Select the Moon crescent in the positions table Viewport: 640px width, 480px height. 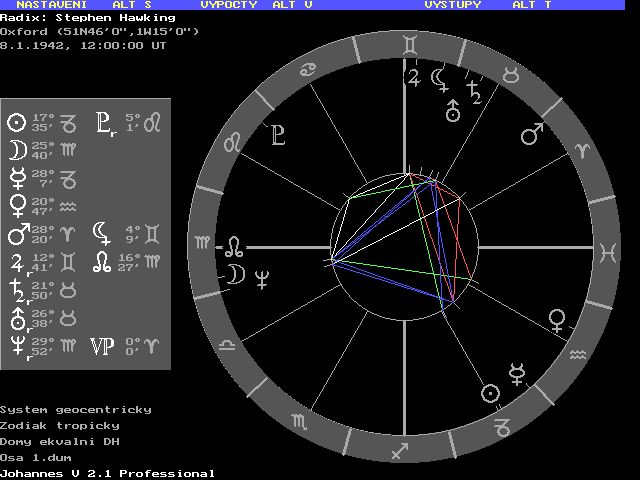pos(16,151)
